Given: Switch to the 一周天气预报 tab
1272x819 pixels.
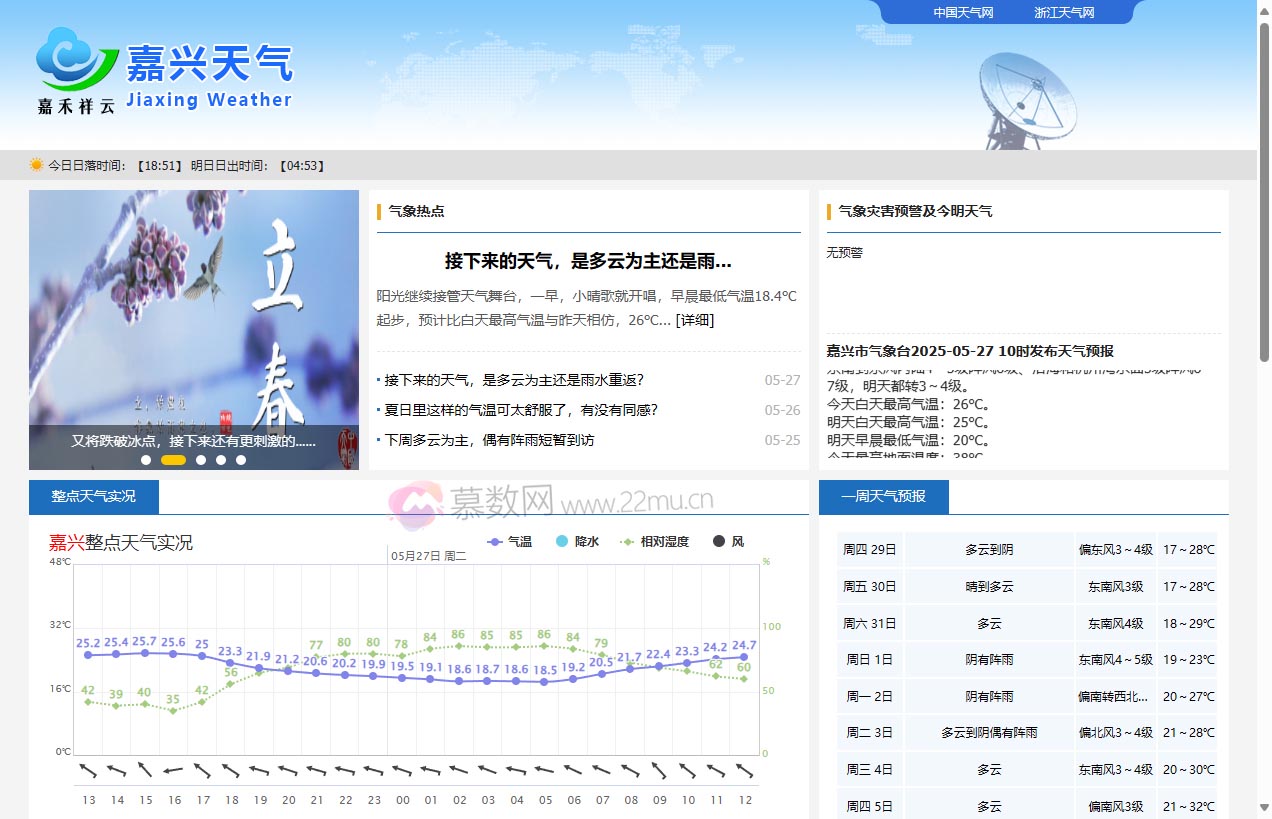Looking at the screenshot, I should click(x=882, y=496).
